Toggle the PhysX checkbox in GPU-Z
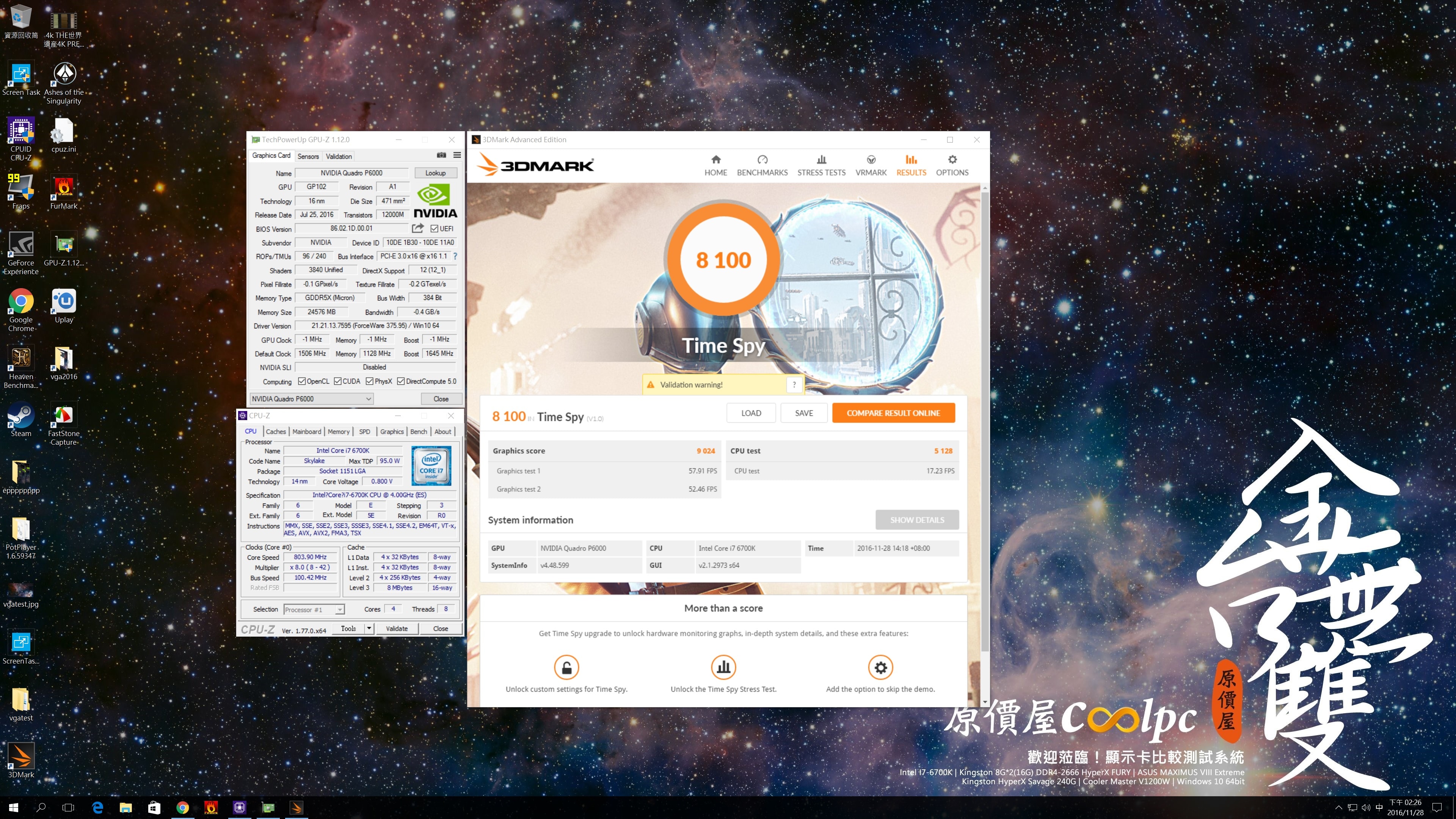This screenshot has width=1456, height=819. [x=370, y=381]
